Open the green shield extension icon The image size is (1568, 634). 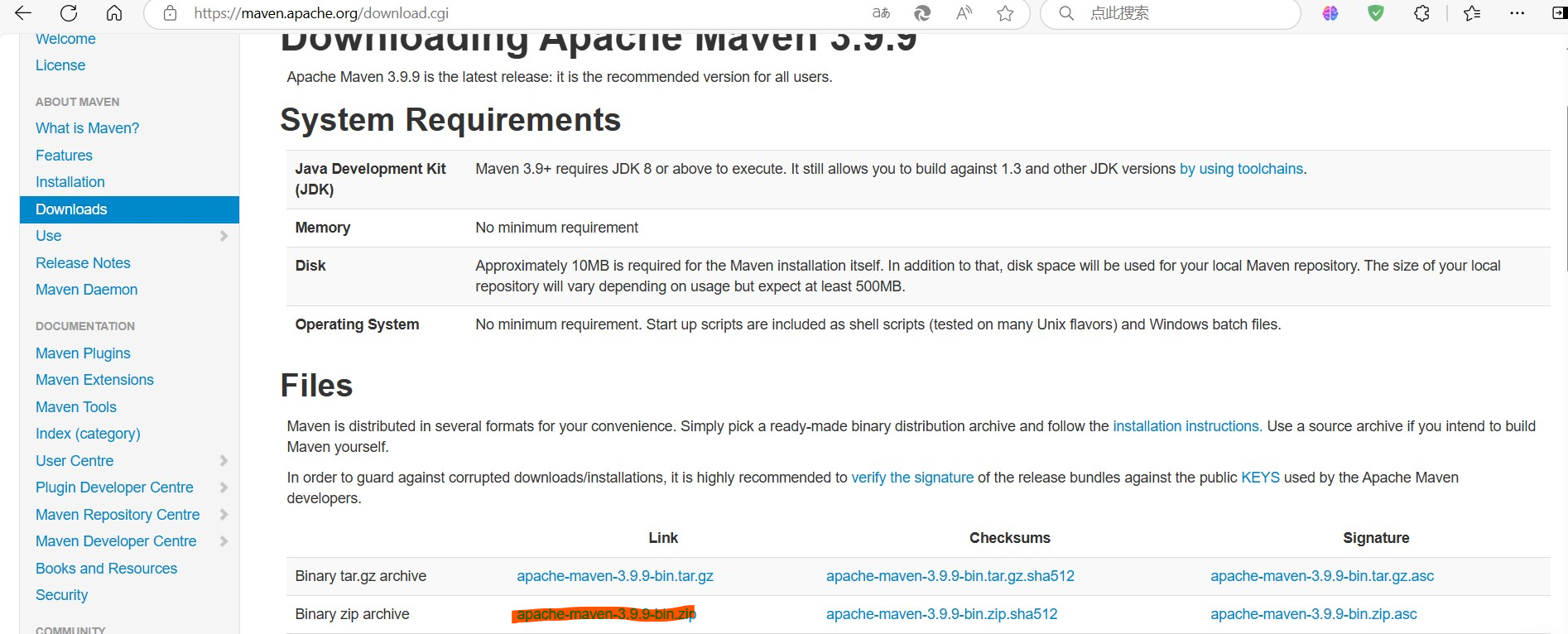coord(1376,13)
